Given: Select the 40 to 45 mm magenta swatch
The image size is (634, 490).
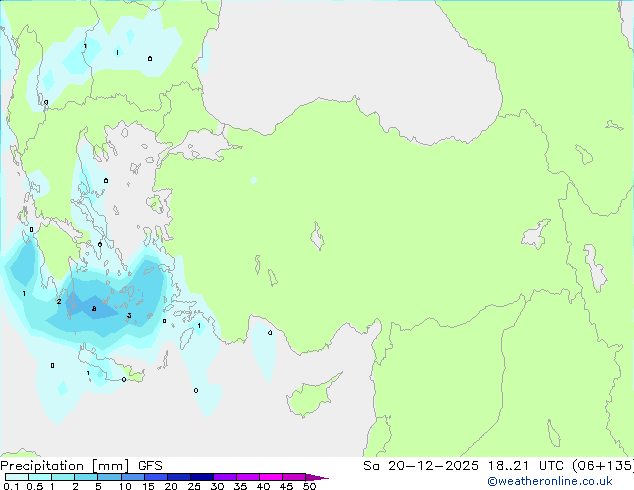Looking at the screenshot, I should (x=271, y=477).
